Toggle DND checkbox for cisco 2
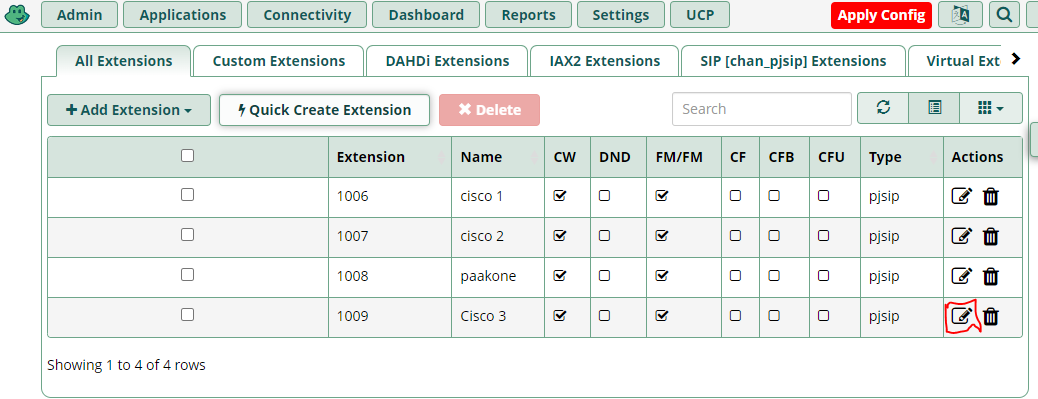 (604, 236)
